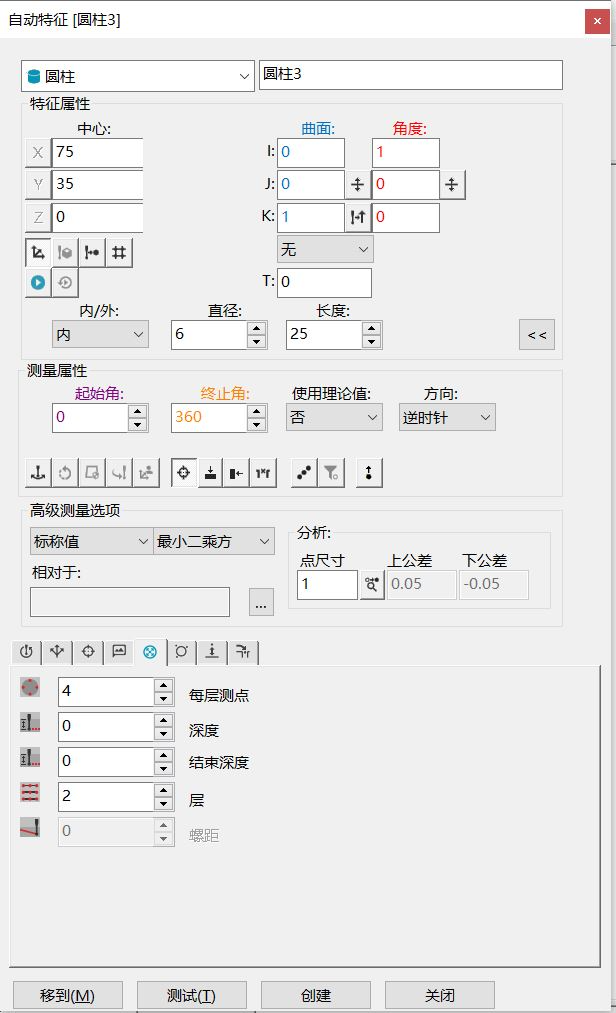
Task: Click the polar/Cartesian coordinate toggle icon
Action: click(x=38, y=253)
